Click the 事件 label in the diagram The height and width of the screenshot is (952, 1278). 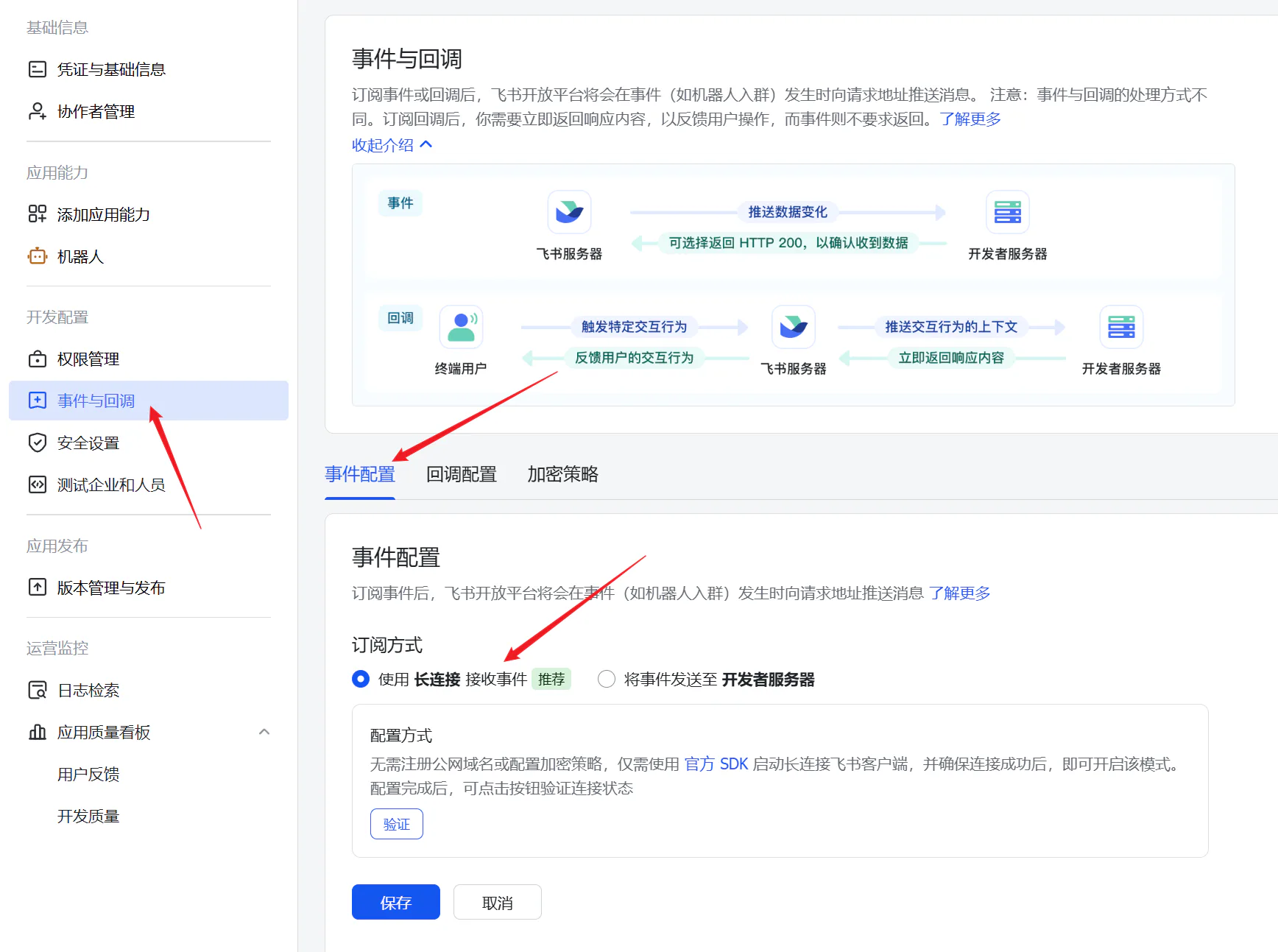pyautogui.click(x=400, y=203)
